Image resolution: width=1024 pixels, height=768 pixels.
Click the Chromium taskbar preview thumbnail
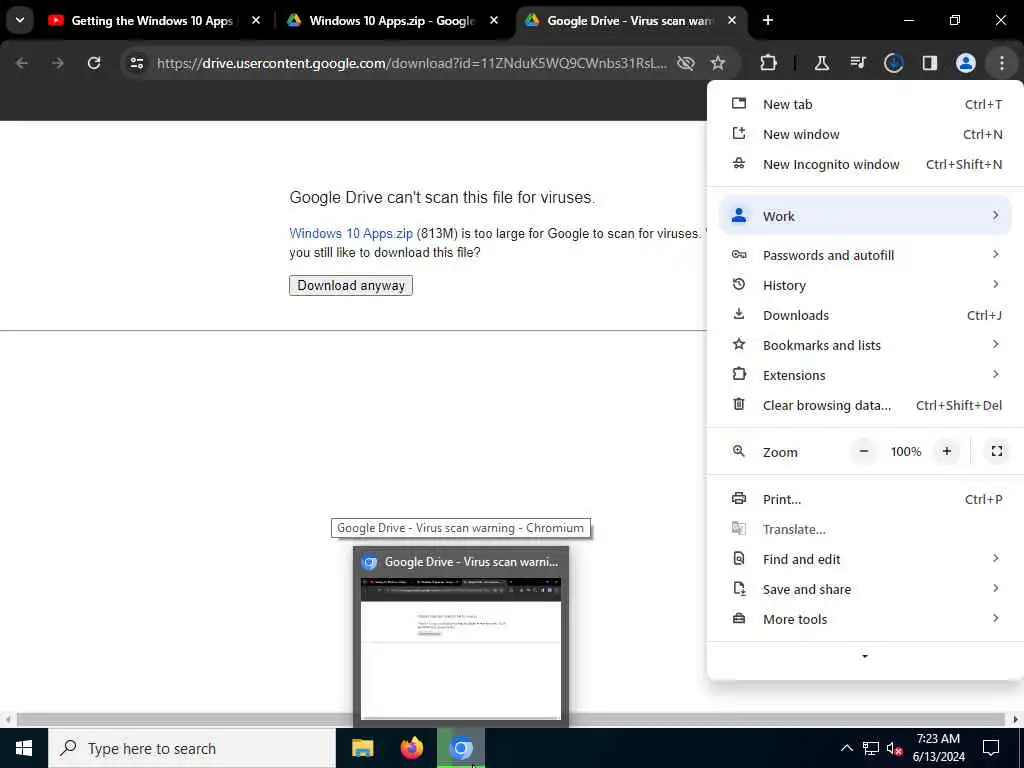pyautogui.click(x=461, y=648)
